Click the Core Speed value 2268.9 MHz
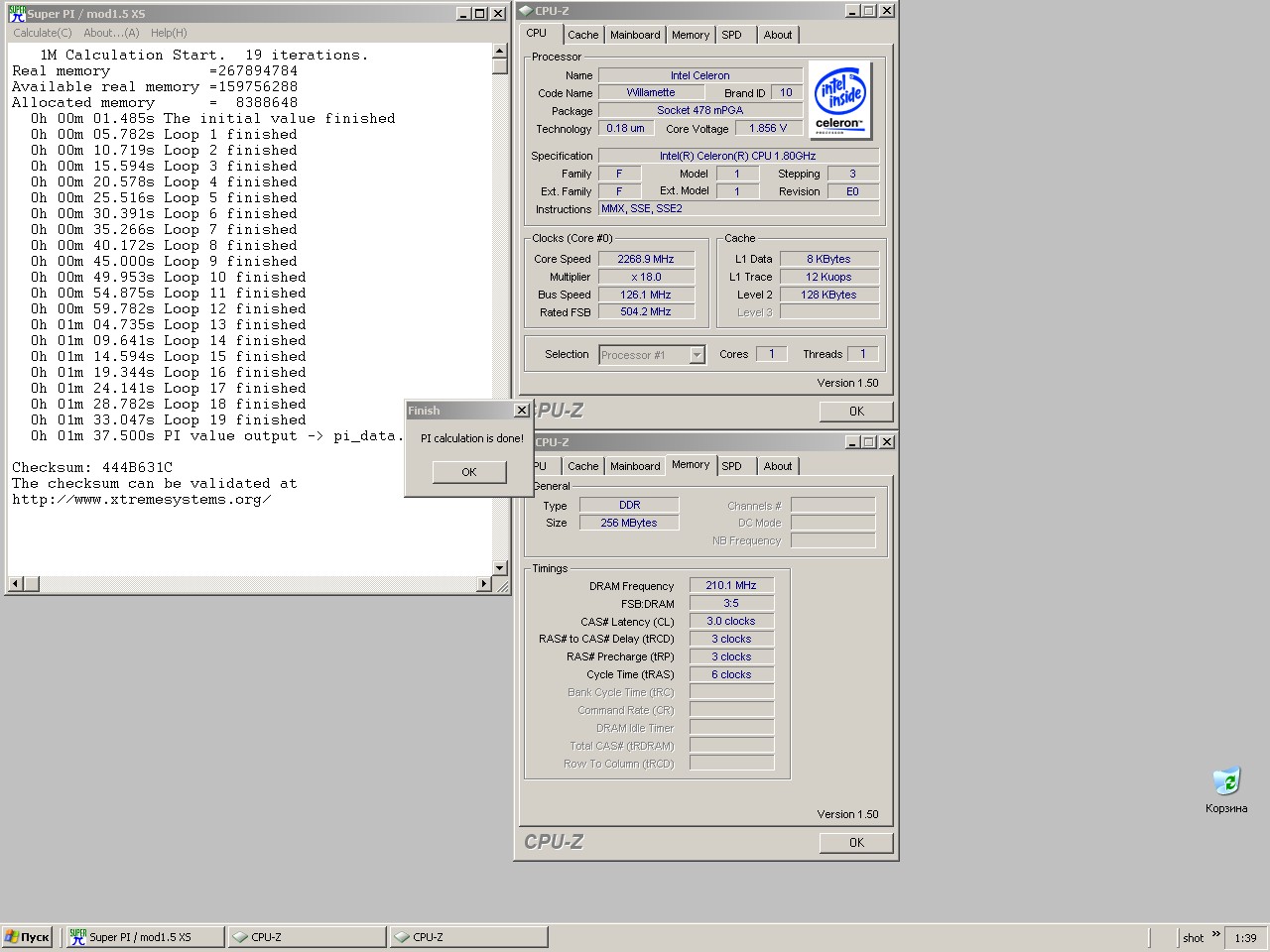This screenshot has width=1270, height=952. point(646,259)
